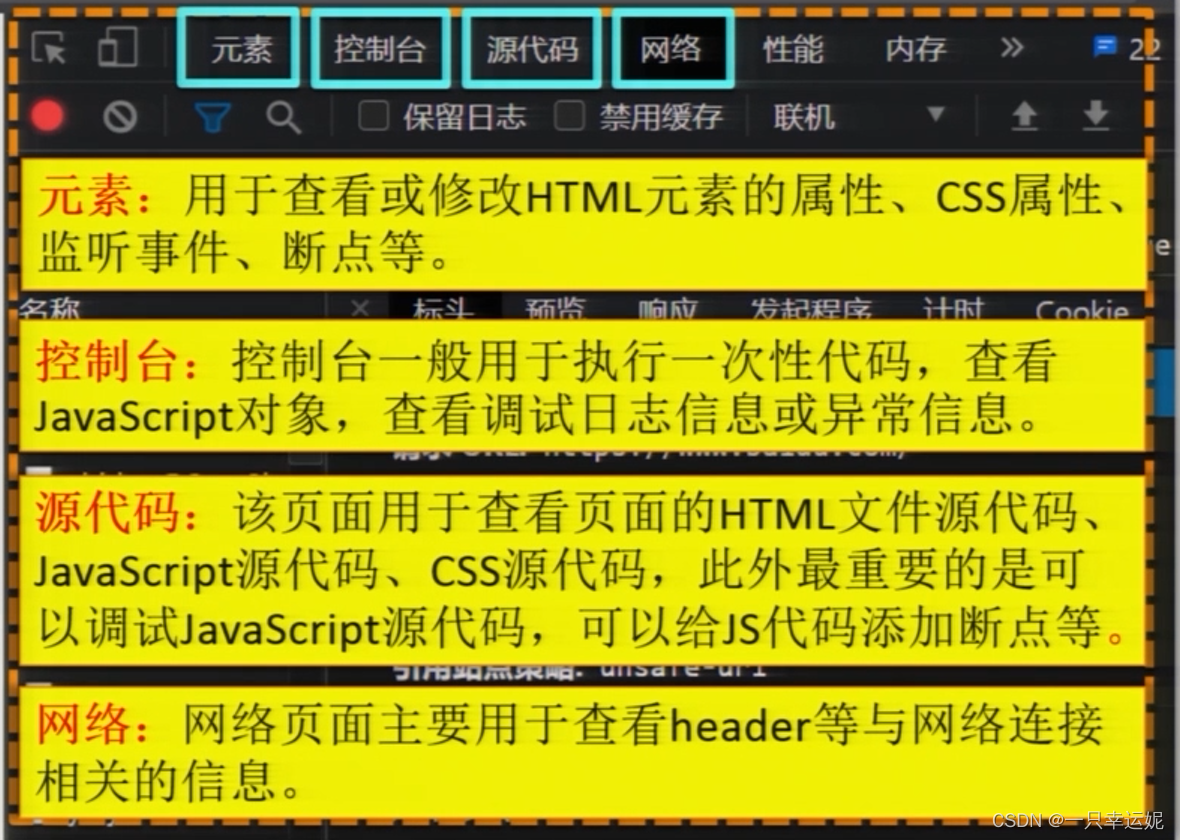Clear the network log with the ⊘ icon
Viewport: 1180px width, 840px height.
(x=120, y=116)
